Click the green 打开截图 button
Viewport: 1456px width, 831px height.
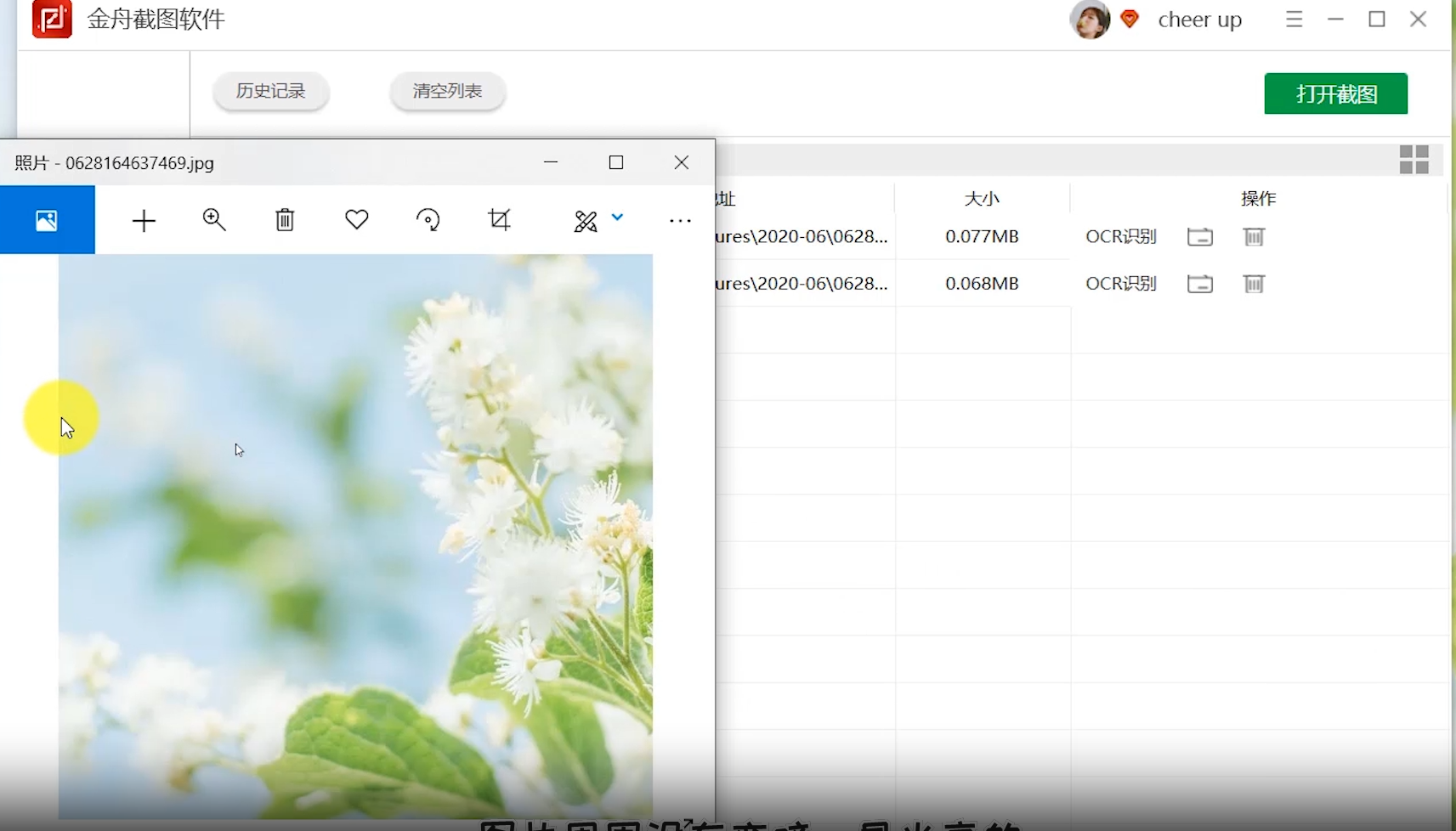click(1335, 93)
